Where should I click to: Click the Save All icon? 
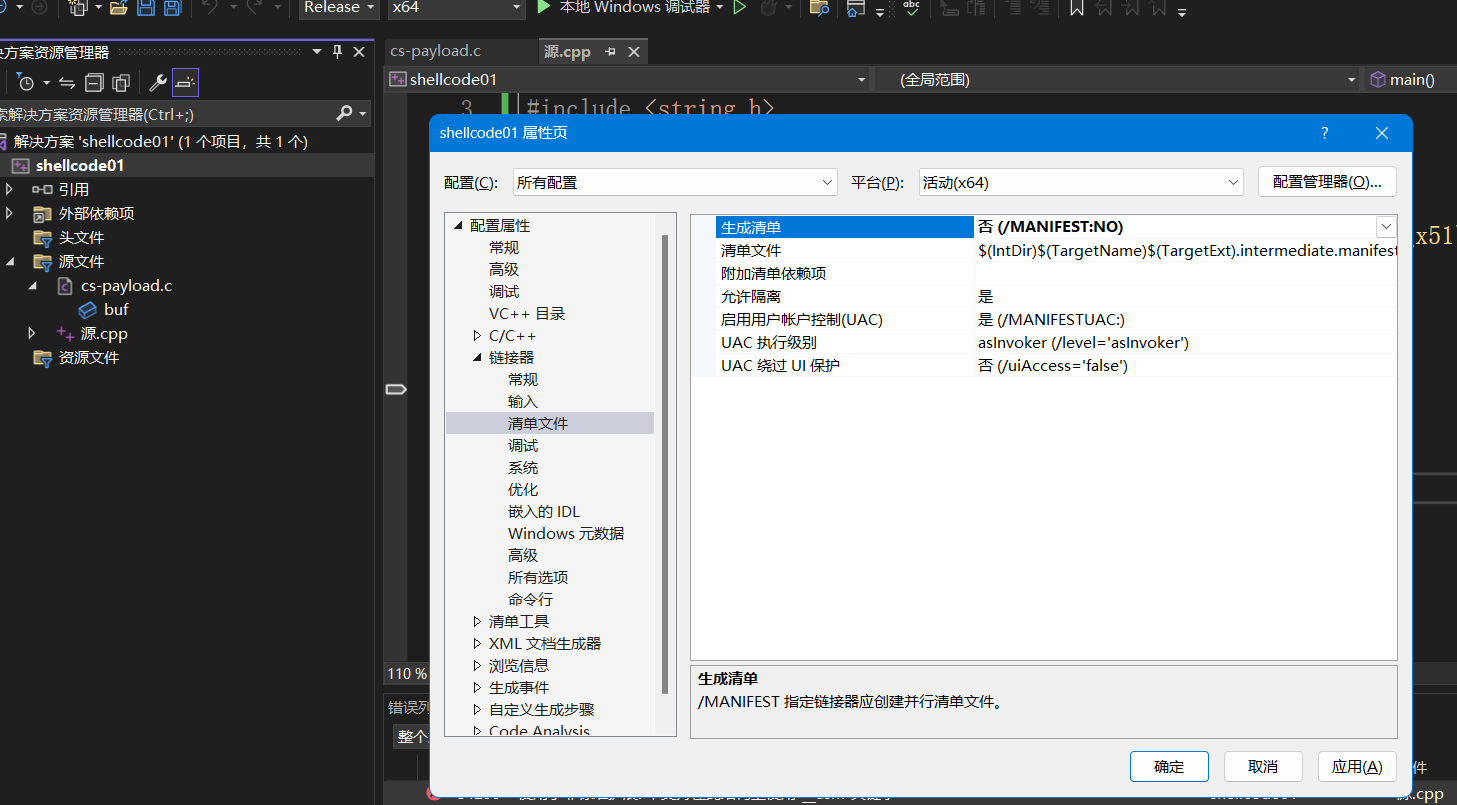(x=172, y=8)
